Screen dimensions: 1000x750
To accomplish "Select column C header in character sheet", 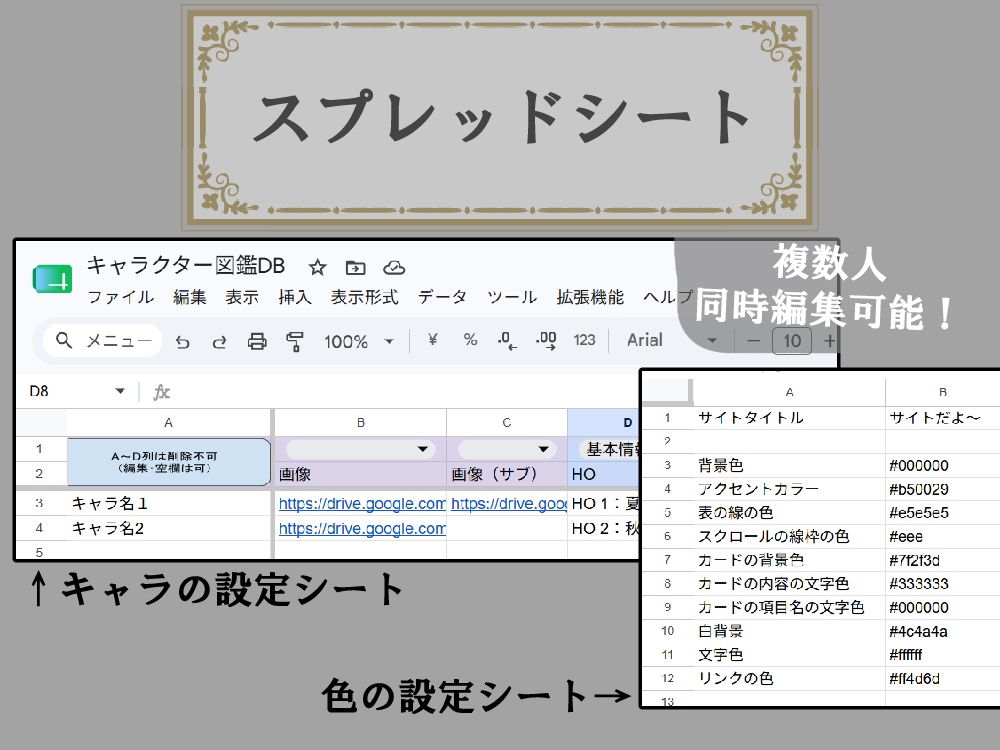I will [507, 423].
